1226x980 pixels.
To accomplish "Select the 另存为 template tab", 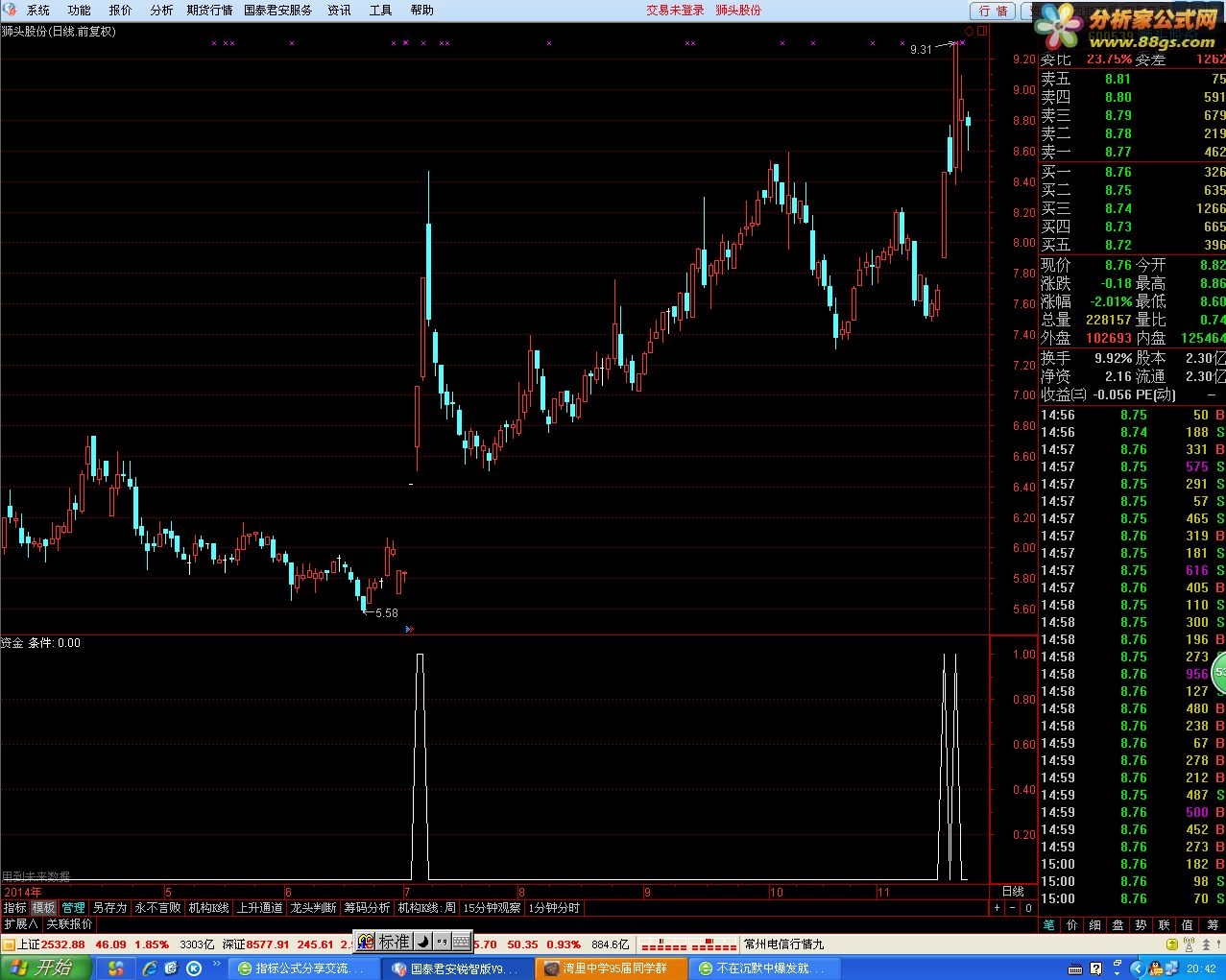I will [x=109, y=907].
